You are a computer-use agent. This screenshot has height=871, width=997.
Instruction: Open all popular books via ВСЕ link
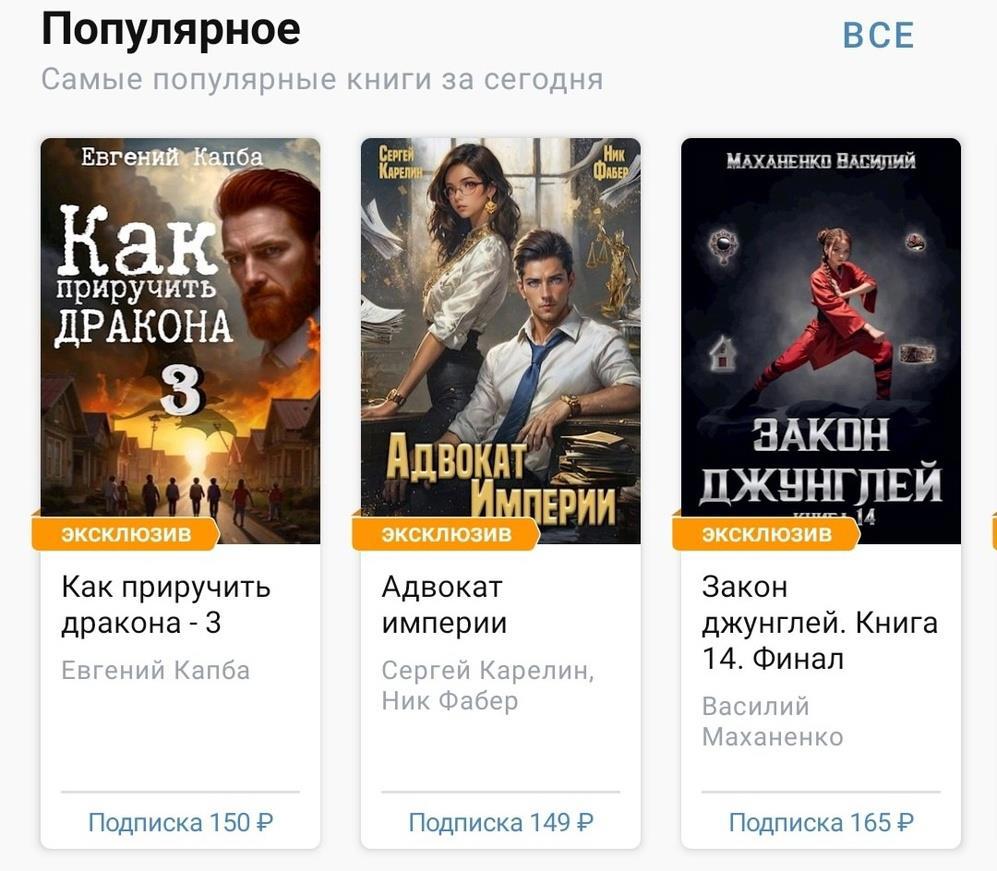point(878,35)
